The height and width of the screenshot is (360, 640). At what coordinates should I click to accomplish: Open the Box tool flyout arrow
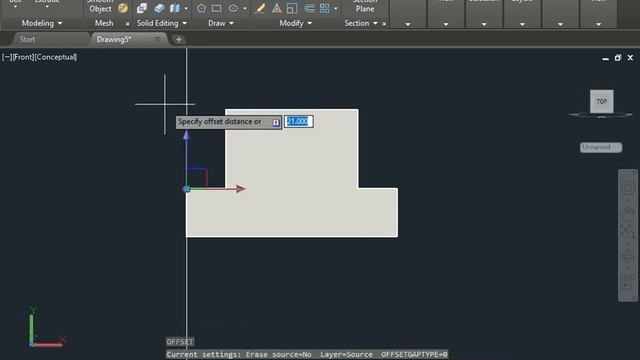15,7
